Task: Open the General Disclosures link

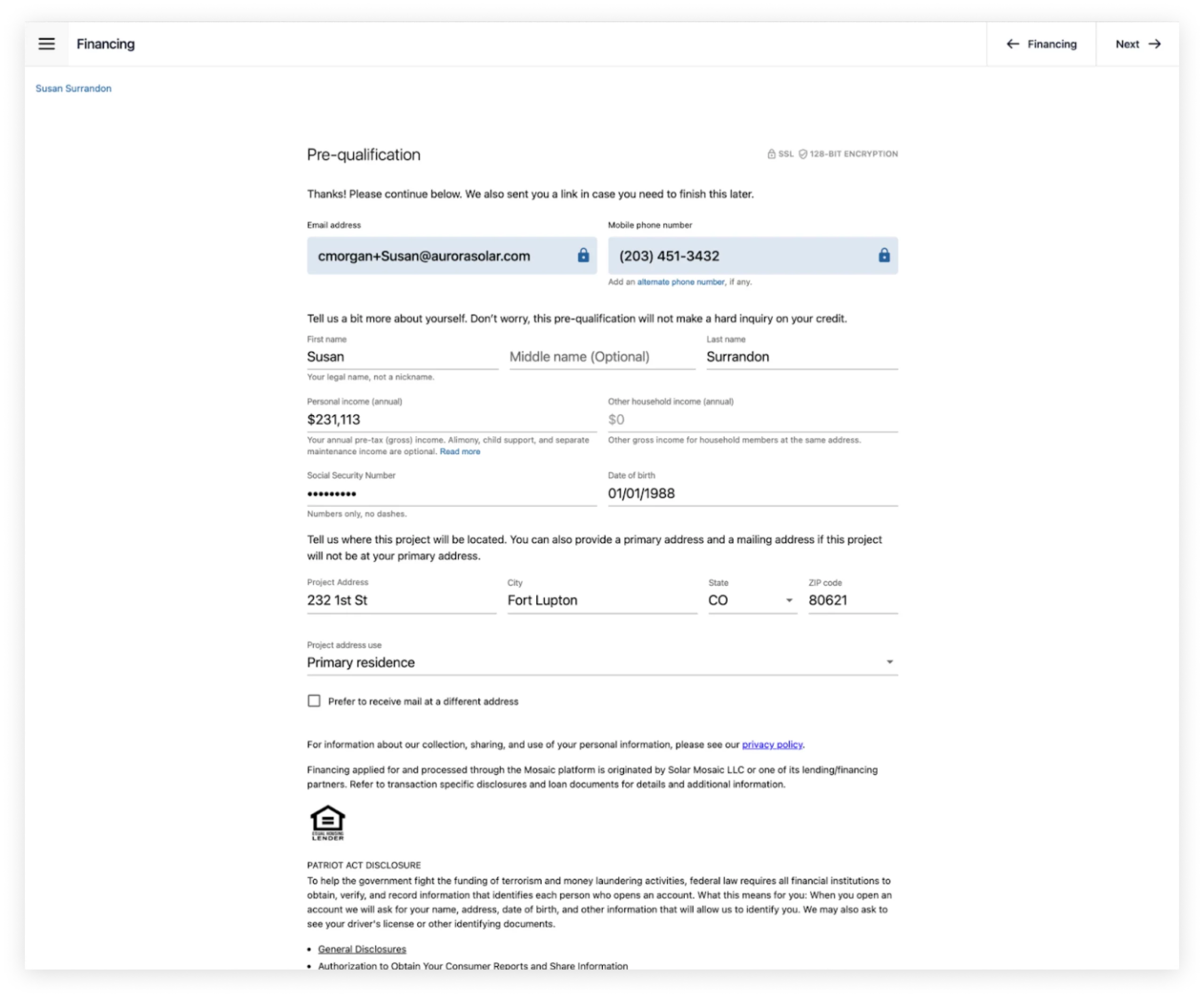Action: [x=362, y=949]
